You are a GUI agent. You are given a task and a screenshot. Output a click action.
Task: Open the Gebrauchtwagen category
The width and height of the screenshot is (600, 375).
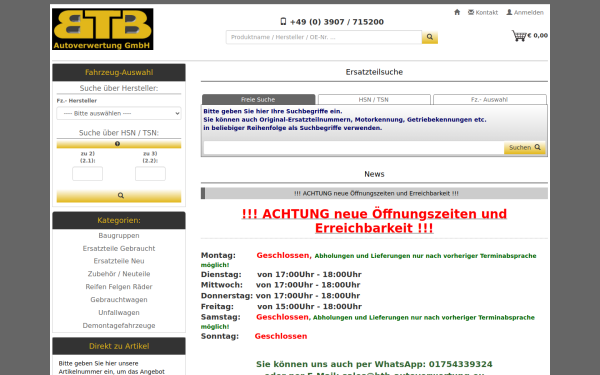tap(119, 300)
